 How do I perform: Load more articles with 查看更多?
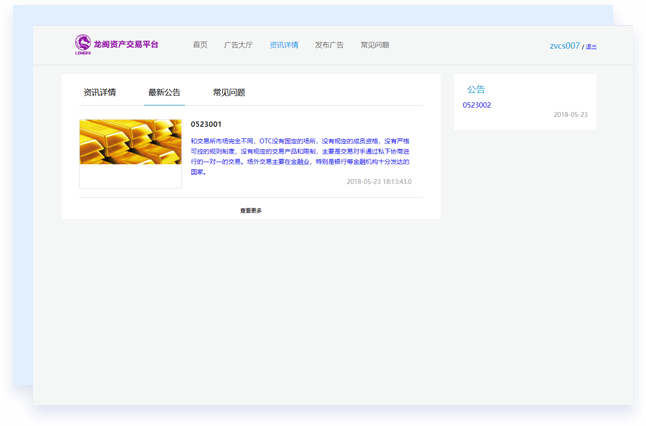coord(251,210)
